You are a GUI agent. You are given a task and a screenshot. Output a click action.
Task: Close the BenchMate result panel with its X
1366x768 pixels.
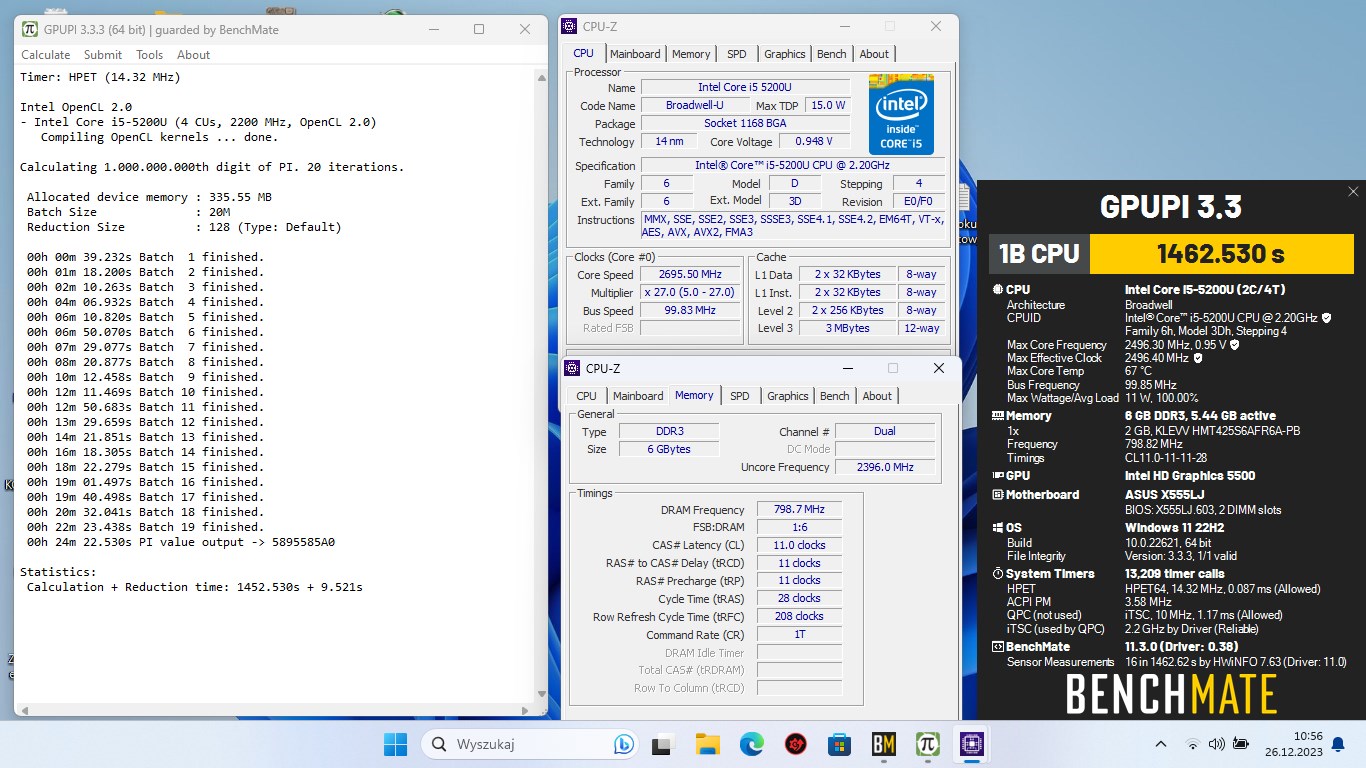(x=1353, y=191)
